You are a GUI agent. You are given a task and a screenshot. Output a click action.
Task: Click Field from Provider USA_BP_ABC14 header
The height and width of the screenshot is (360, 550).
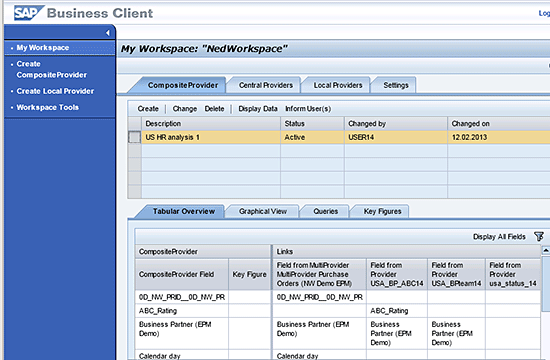coord(397,274)
